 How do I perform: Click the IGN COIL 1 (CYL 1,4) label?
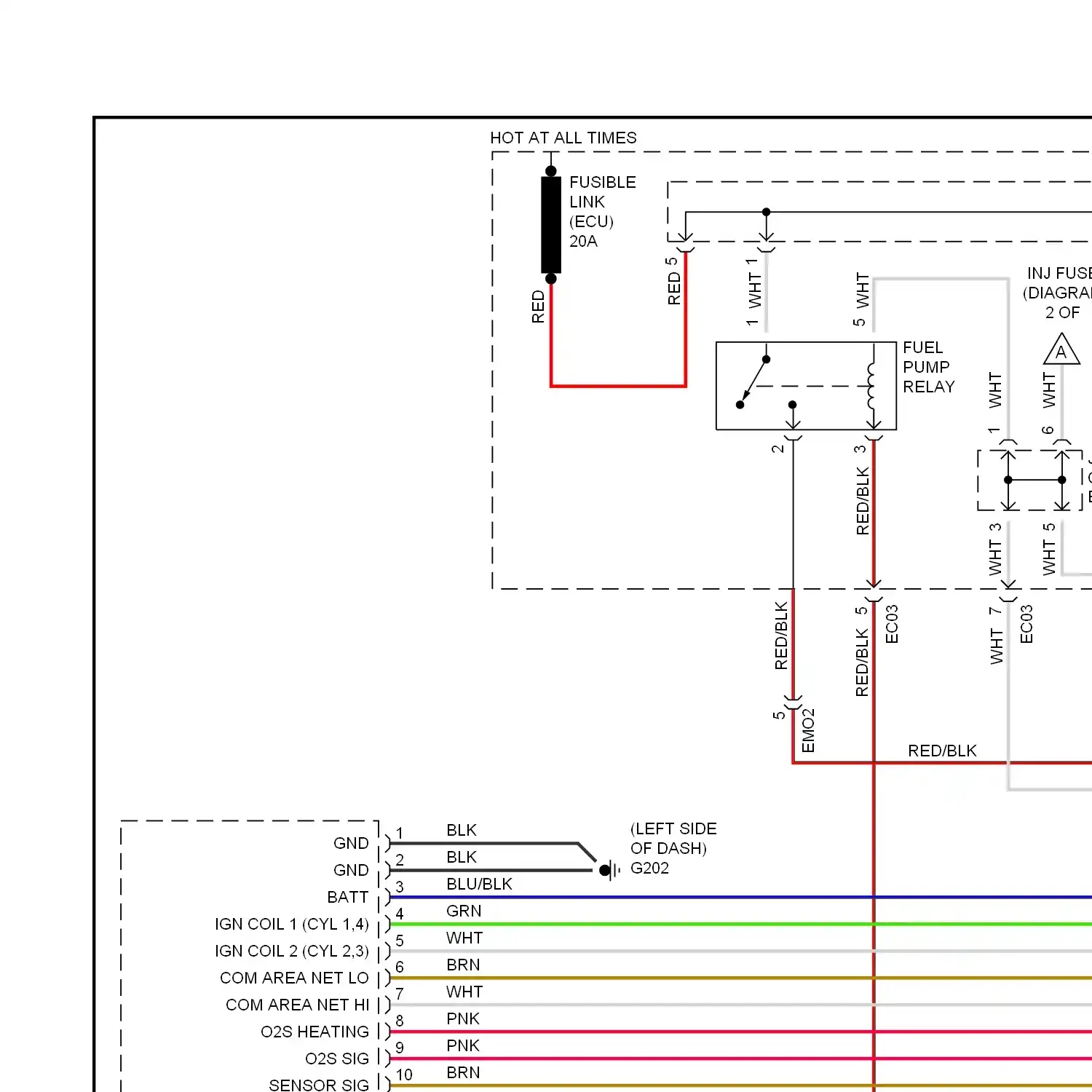pyautogui.click(x=292, y=924)
